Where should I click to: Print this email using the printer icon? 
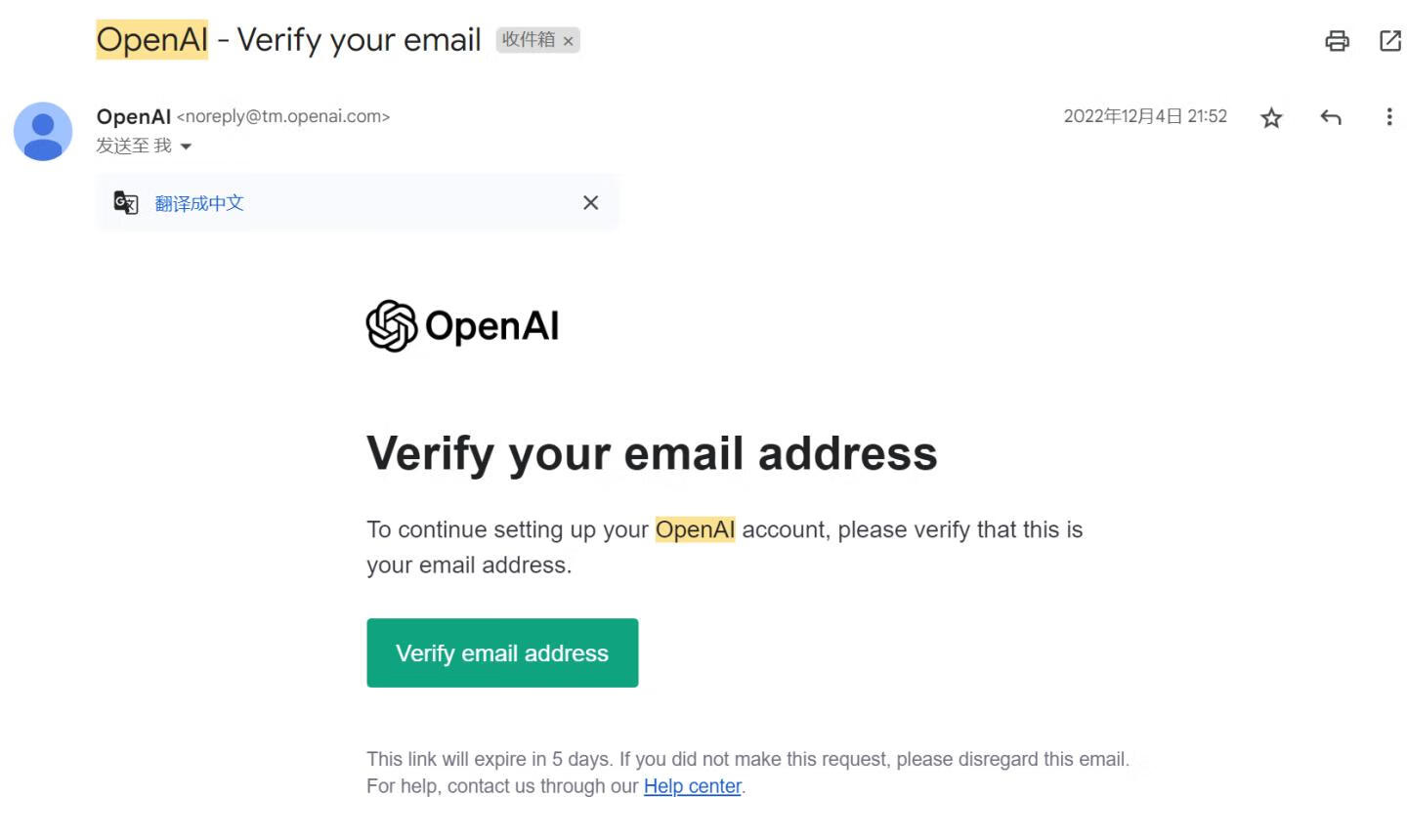tap(1337, 41)
